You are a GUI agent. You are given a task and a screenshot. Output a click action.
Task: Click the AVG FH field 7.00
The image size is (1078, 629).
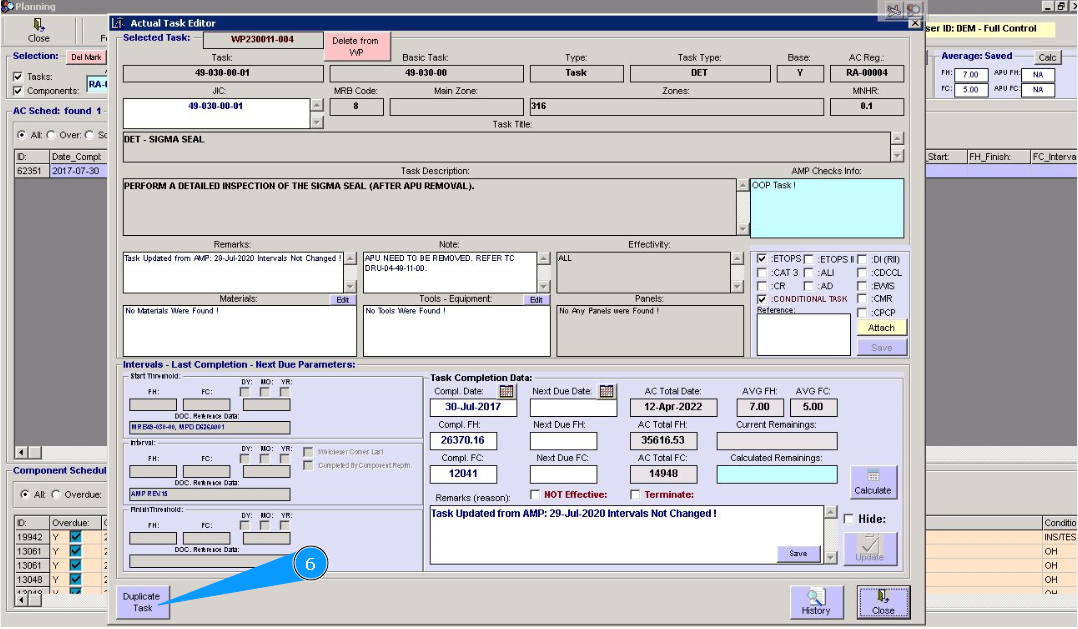[760, 407]
